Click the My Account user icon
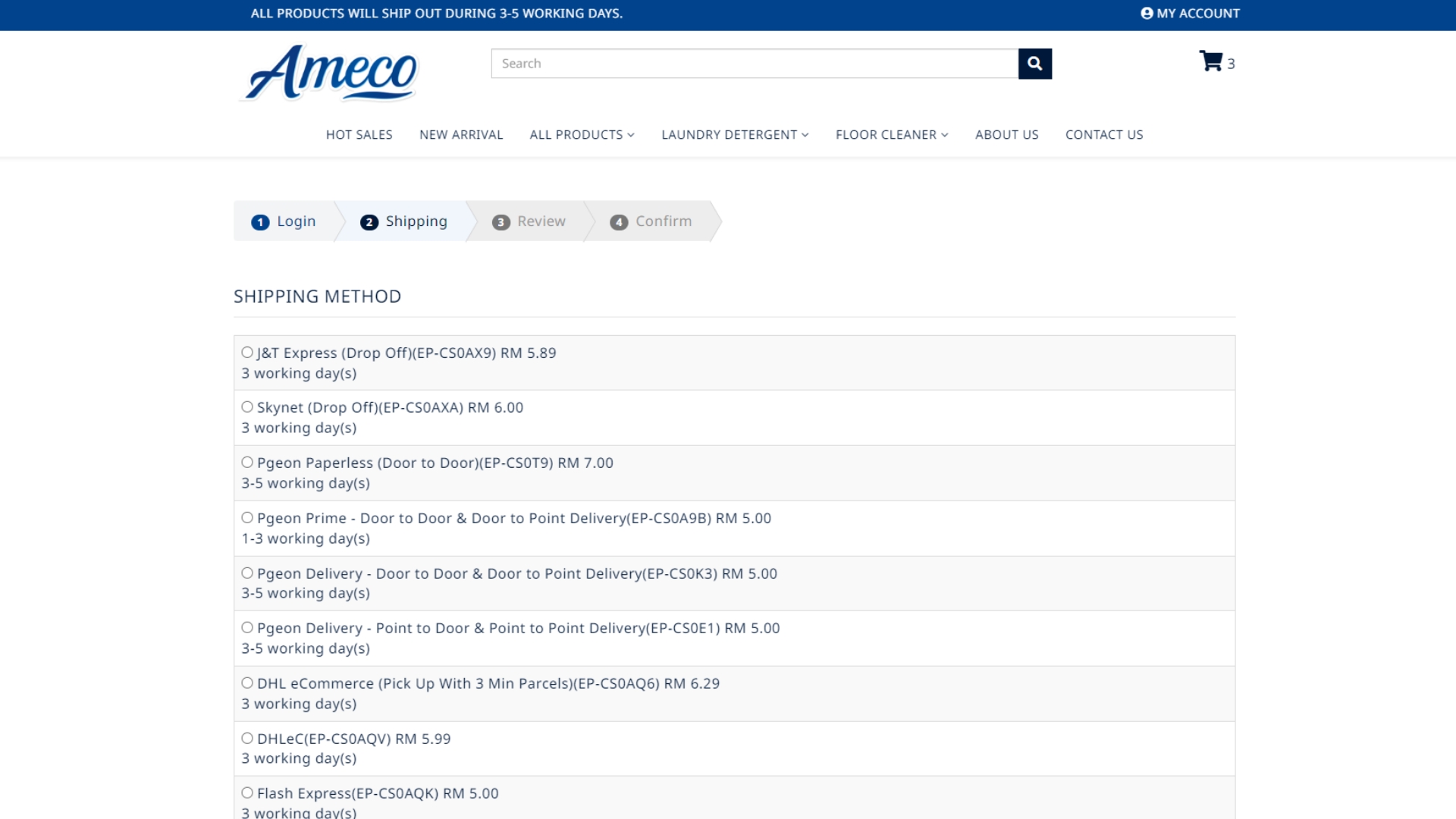 click(x=1147, y=13)
